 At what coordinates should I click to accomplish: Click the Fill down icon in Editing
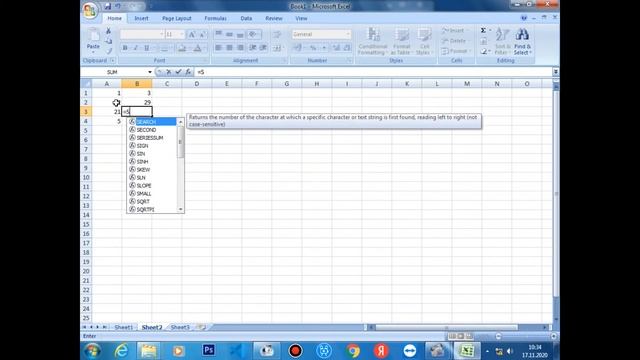[x=484, y=41]
